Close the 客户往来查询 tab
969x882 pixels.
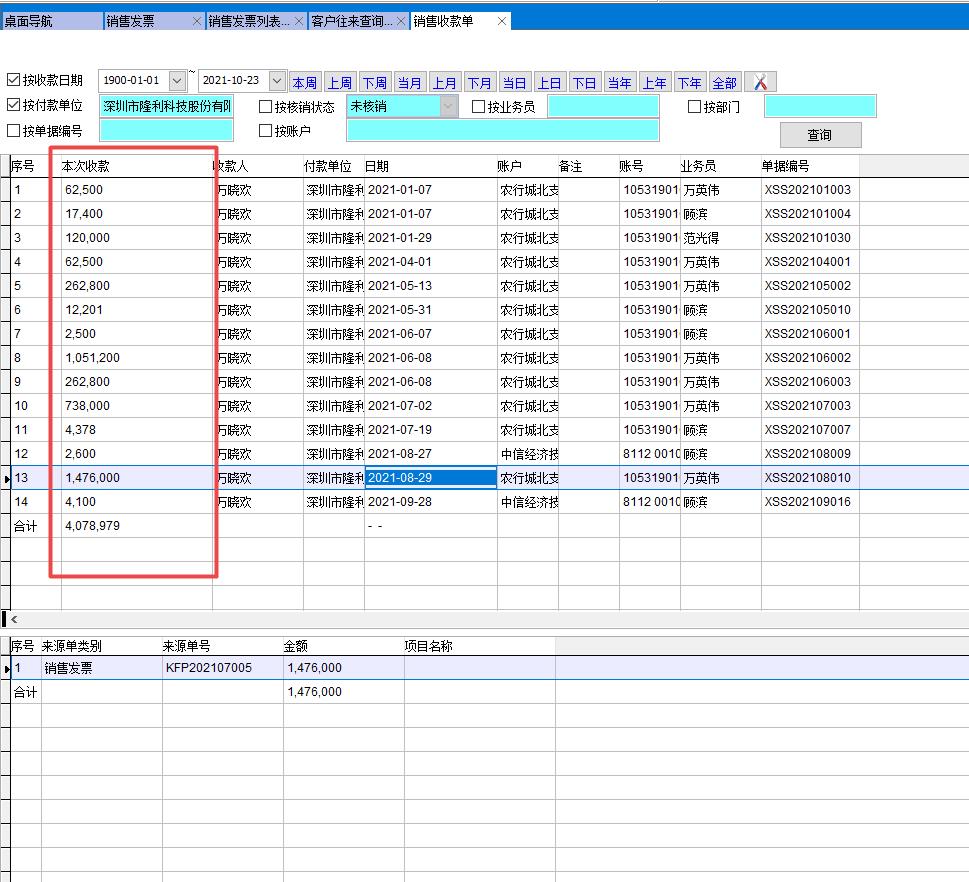pos(401,21)
